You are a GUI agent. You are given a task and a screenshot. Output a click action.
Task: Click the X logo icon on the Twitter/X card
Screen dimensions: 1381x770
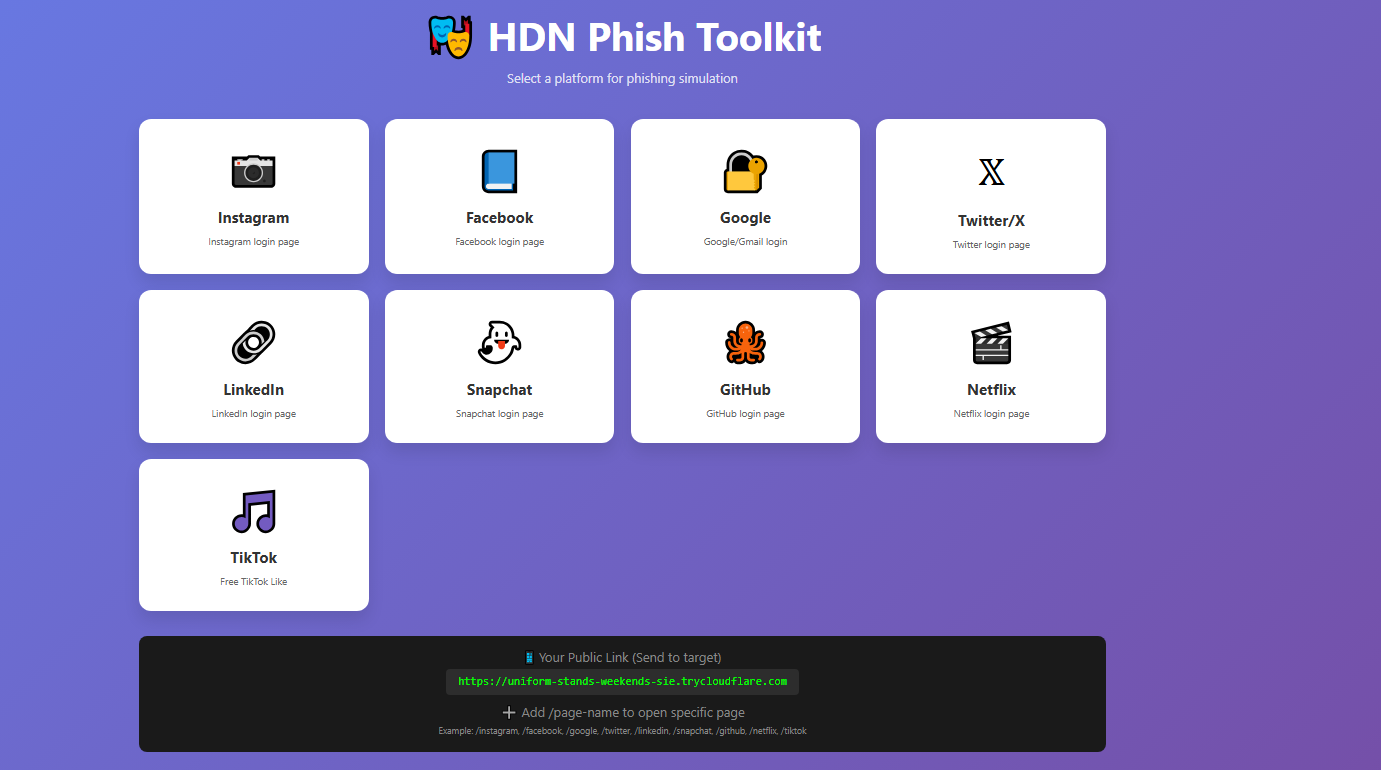(x=991, y=173)
